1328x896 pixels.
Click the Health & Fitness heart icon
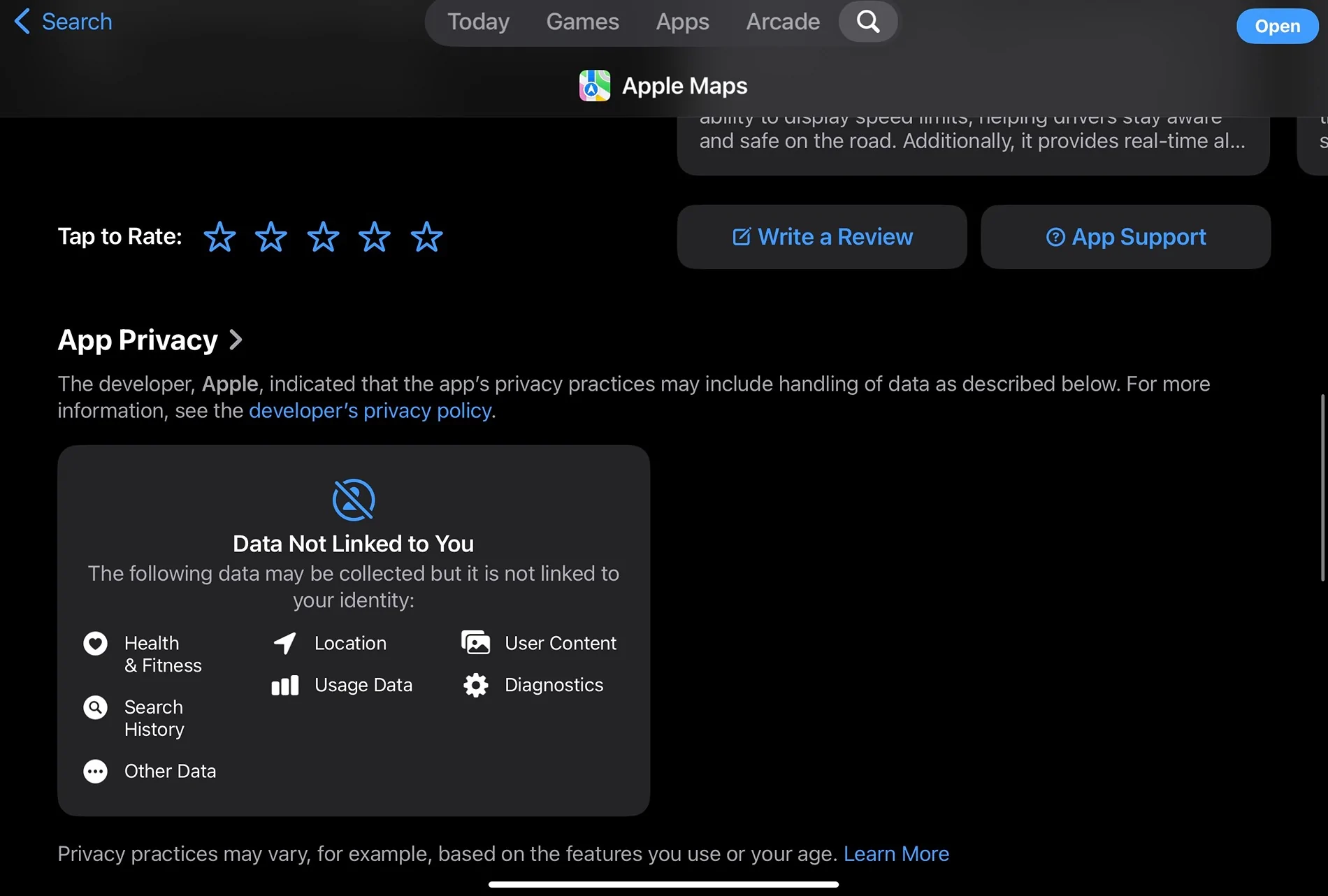coord(96,643)
